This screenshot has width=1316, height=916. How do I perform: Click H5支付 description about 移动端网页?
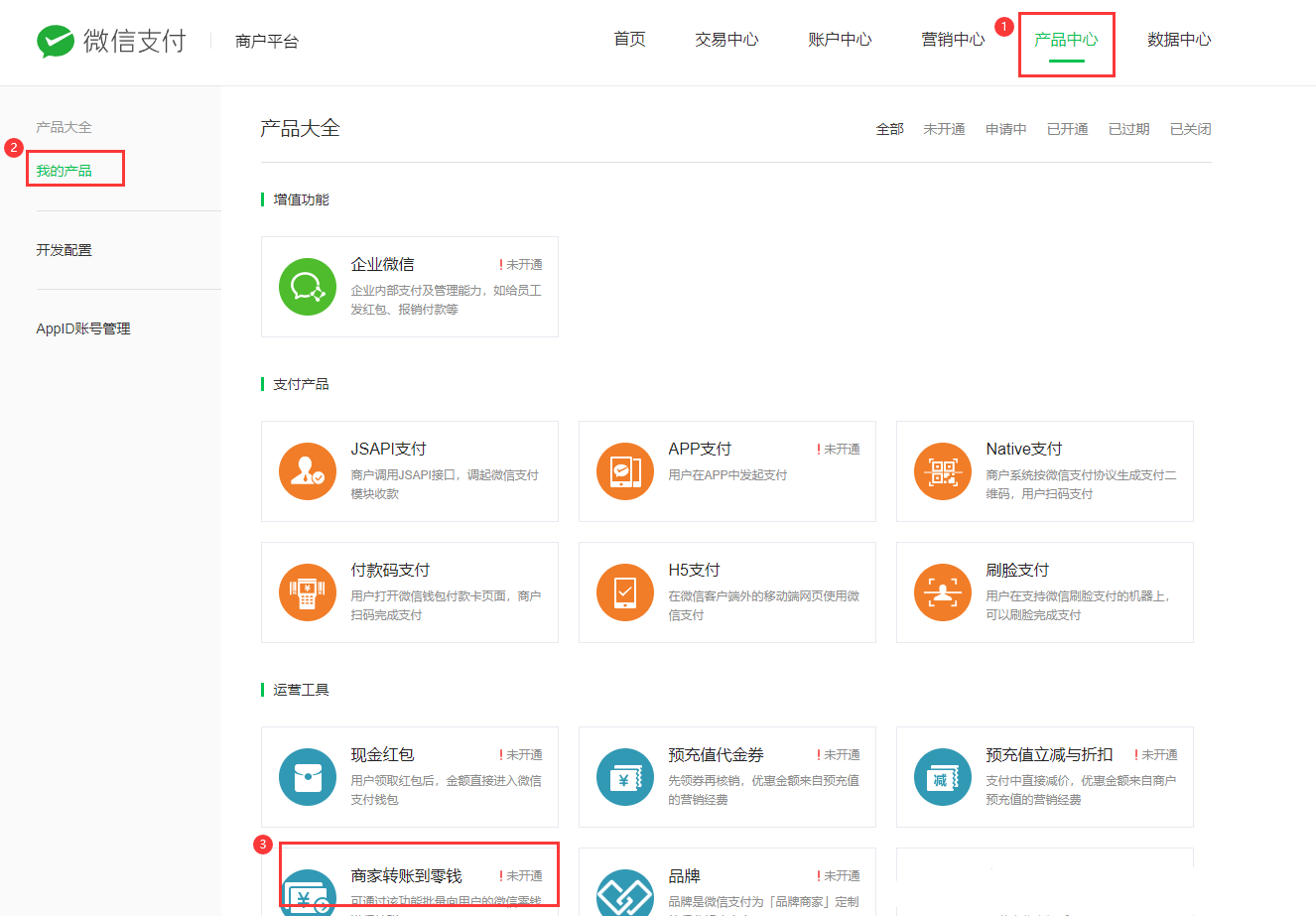tap(764, 605)
